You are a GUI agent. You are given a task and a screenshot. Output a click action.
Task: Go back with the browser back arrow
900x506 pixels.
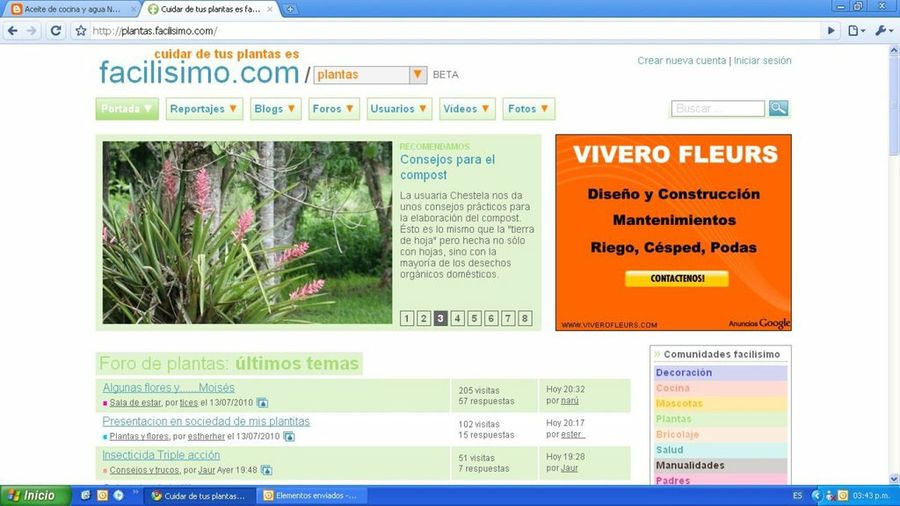pyautogui.click(x=13, y=31)
